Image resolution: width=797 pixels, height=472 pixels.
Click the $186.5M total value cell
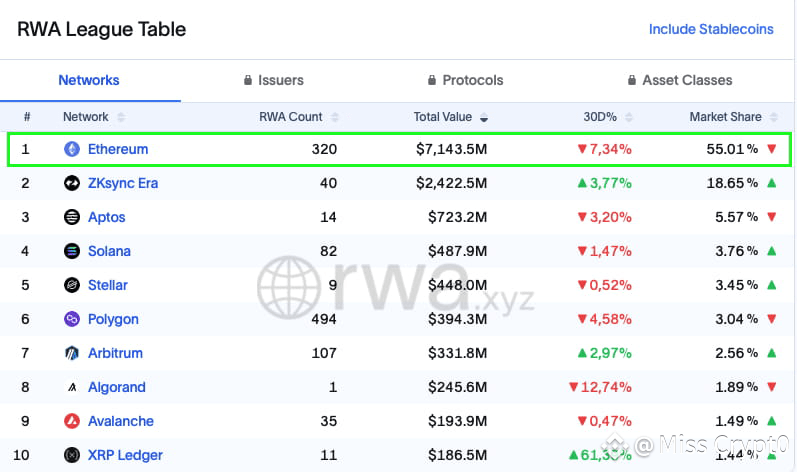pyautogui.click(x=457, y=455)
